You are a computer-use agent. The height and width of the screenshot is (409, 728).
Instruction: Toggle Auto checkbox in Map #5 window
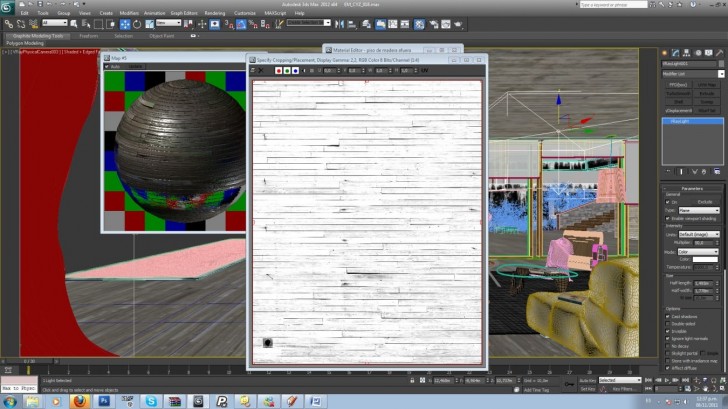107,67
